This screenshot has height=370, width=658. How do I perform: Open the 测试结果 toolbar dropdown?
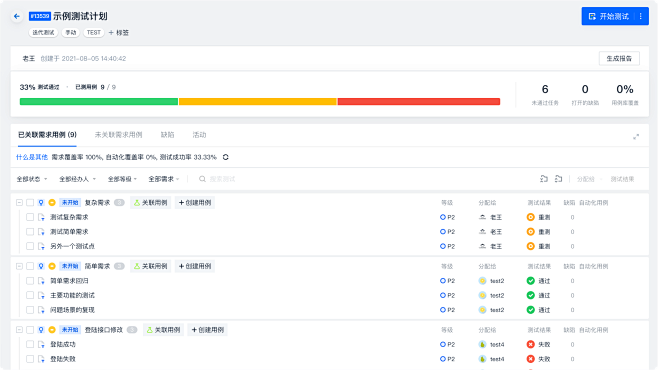pyautogui.click(x=622, y=179)
